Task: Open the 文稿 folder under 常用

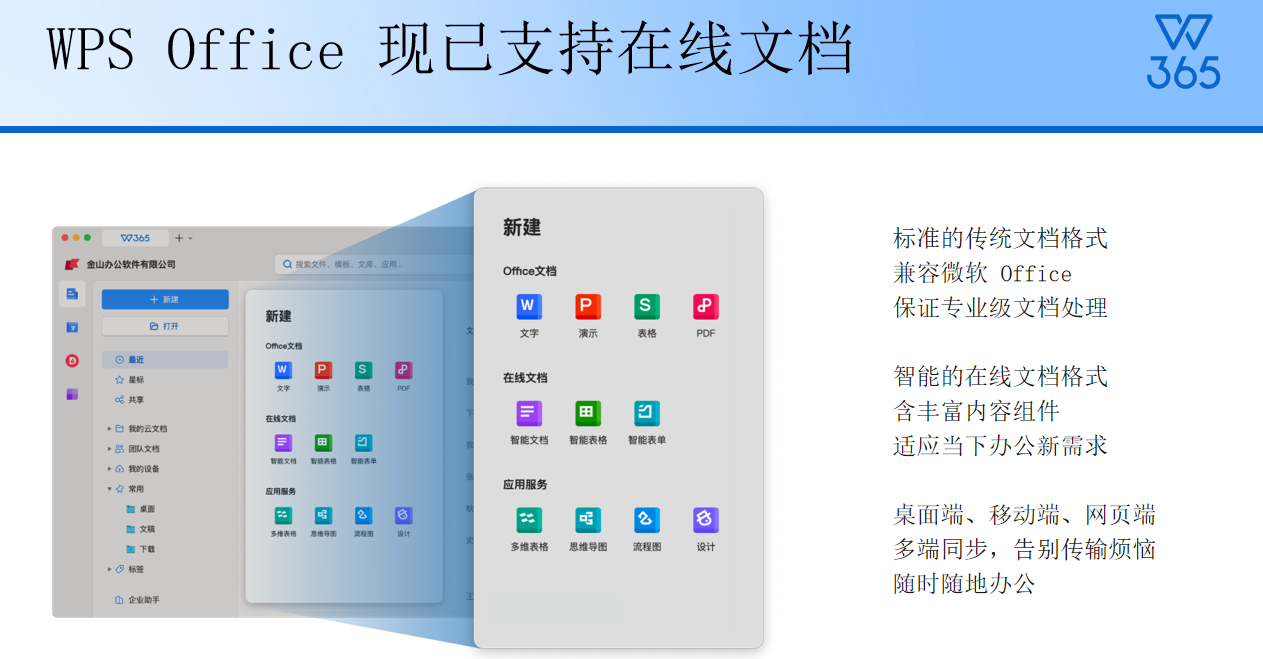Action: click(140, 529)
